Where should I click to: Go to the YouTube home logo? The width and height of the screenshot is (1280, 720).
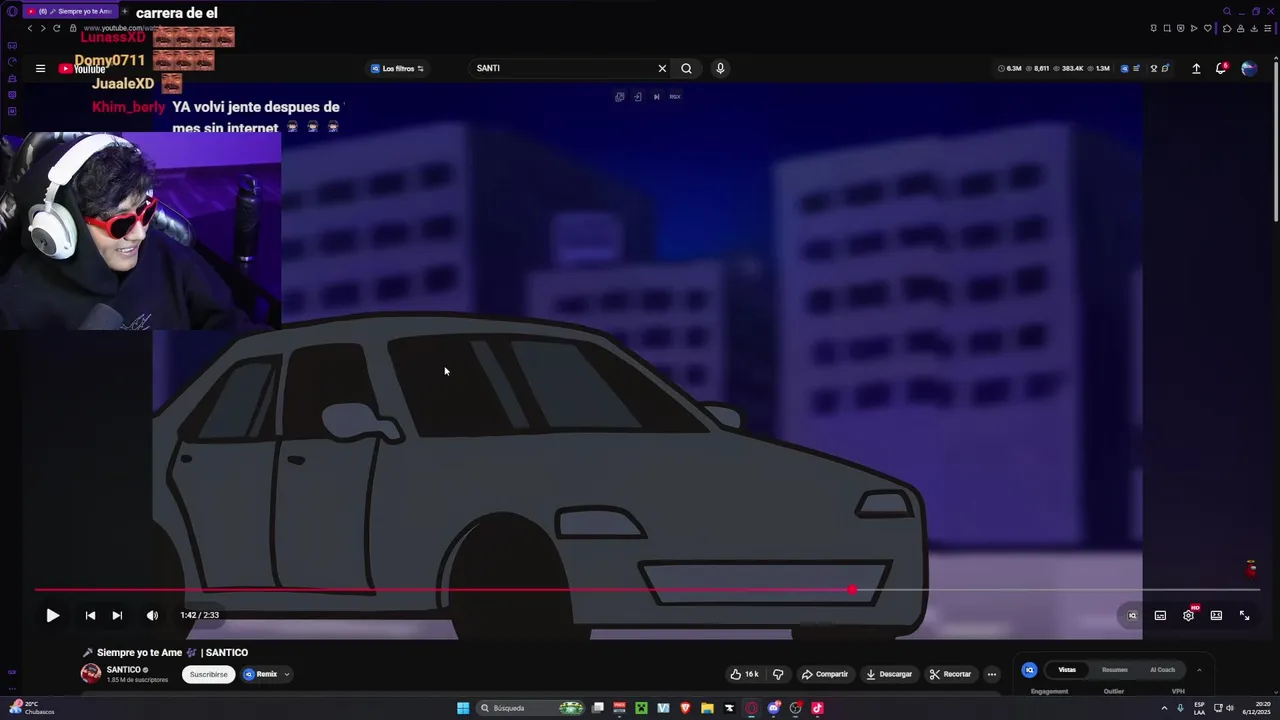pyautogui.click(x=83, y=68)
